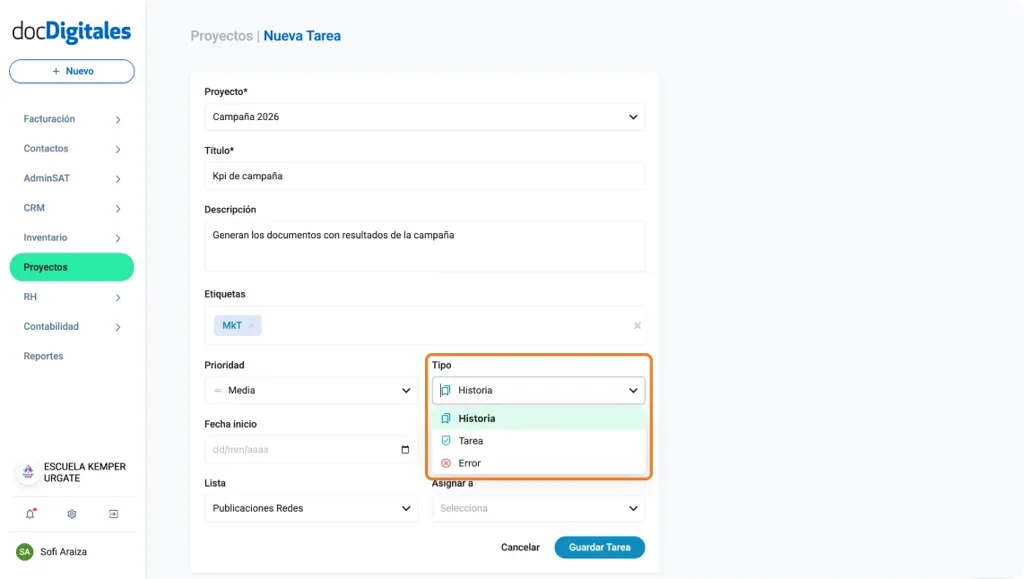The width and height of the screenshot is (1024, 579).
Task: Click the Tarea shield-check icon
Action: pos(446,440)
